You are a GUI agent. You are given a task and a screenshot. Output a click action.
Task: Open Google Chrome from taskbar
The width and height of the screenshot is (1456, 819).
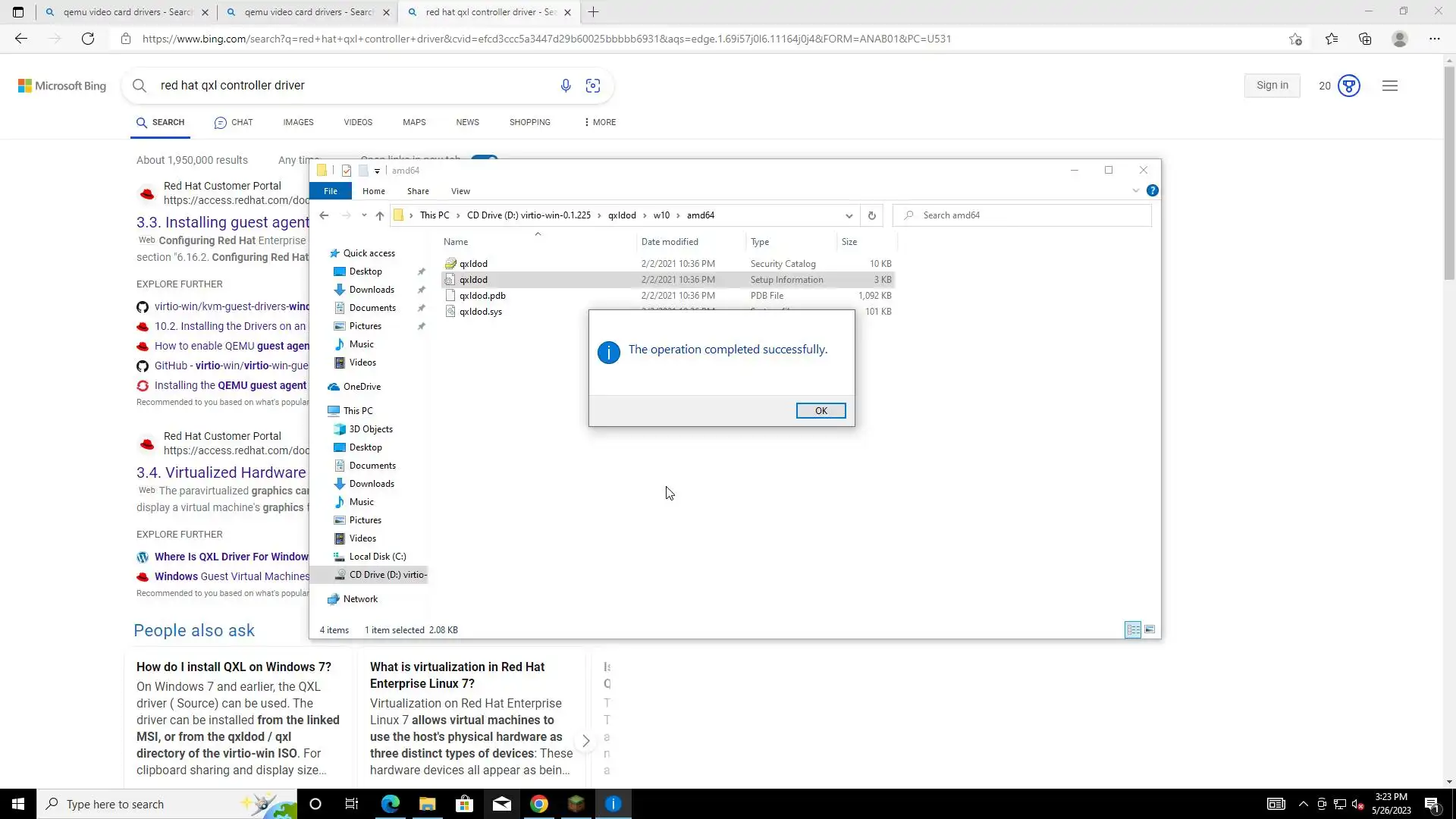coord(538,804)
